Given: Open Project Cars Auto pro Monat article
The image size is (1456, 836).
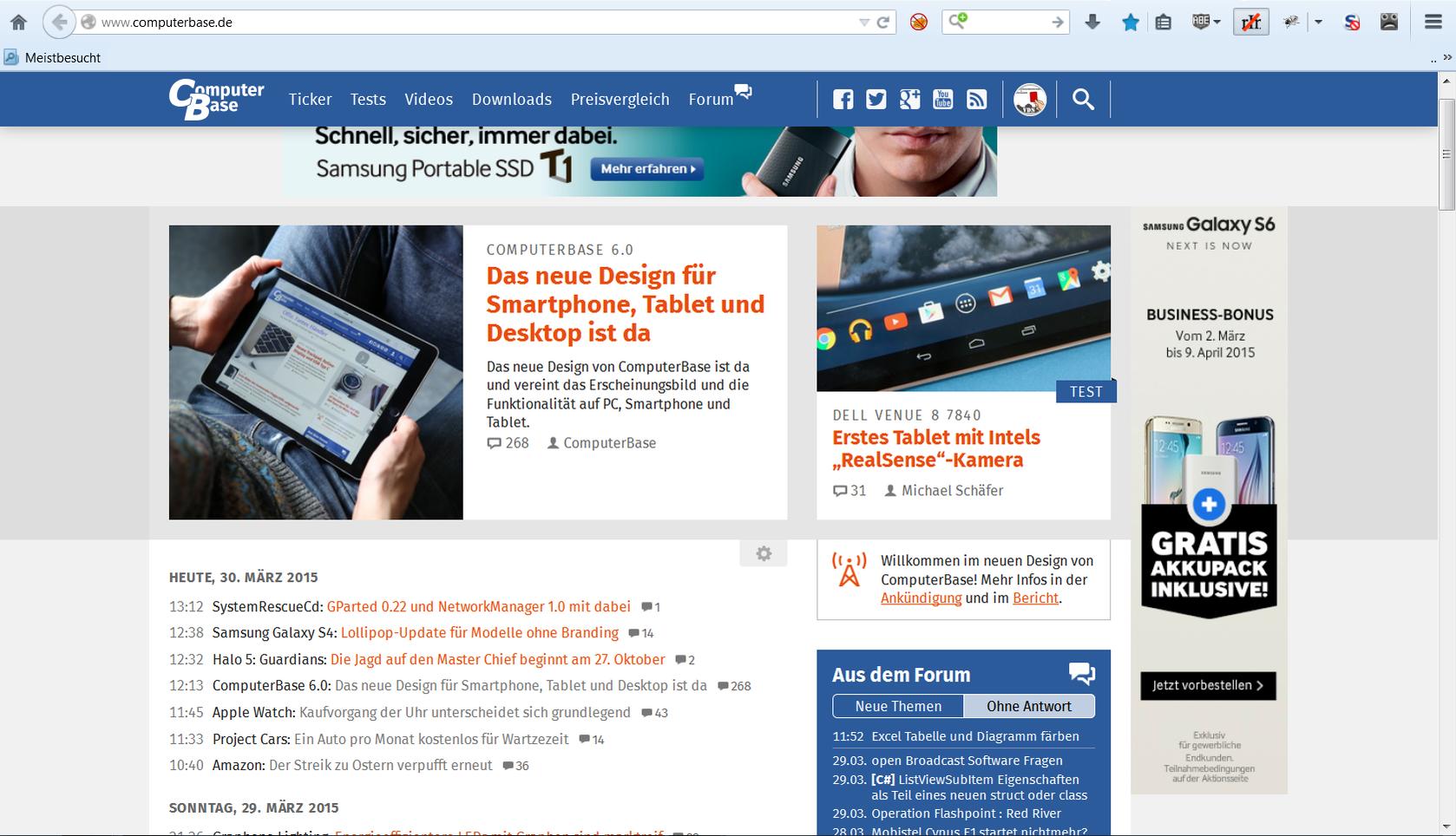Looking at the screenshot, I should 431,740.
